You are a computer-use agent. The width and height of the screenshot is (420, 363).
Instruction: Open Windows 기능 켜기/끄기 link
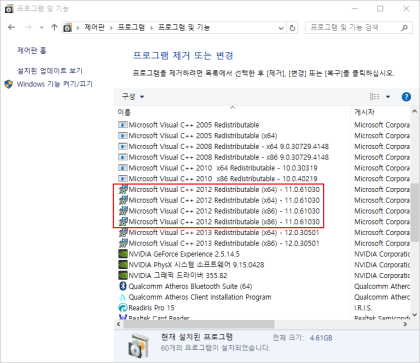[x=55, y=84]
